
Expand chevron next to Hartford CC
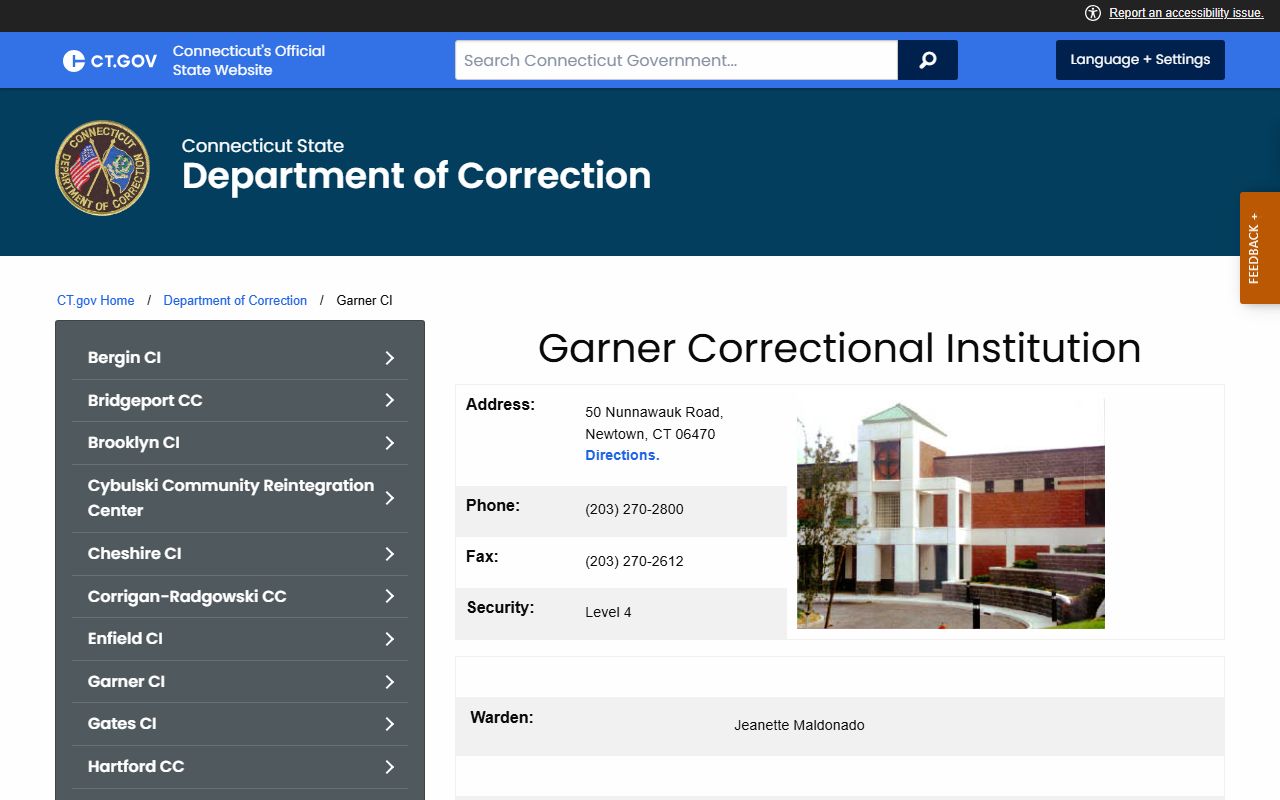point(390,767)
